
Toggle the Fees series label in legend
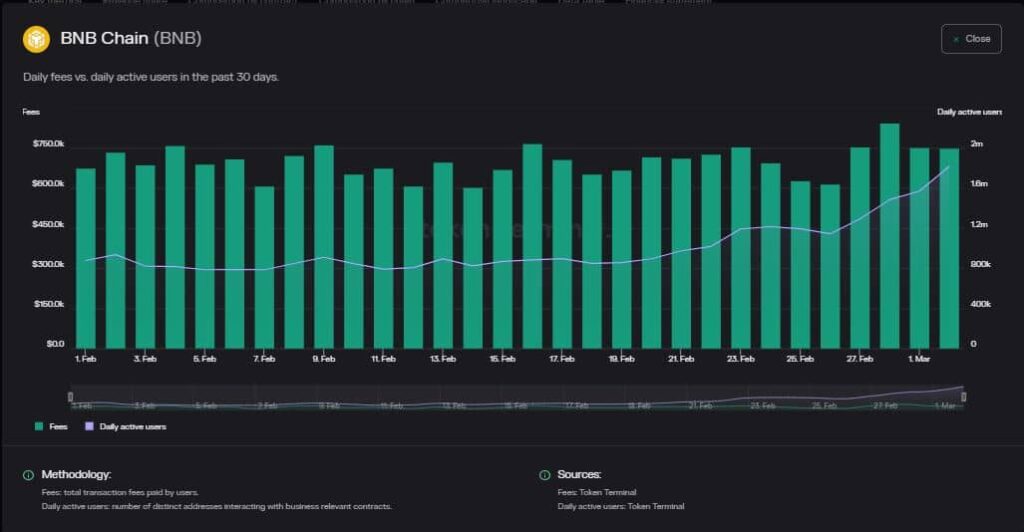(x=59, y=426)
